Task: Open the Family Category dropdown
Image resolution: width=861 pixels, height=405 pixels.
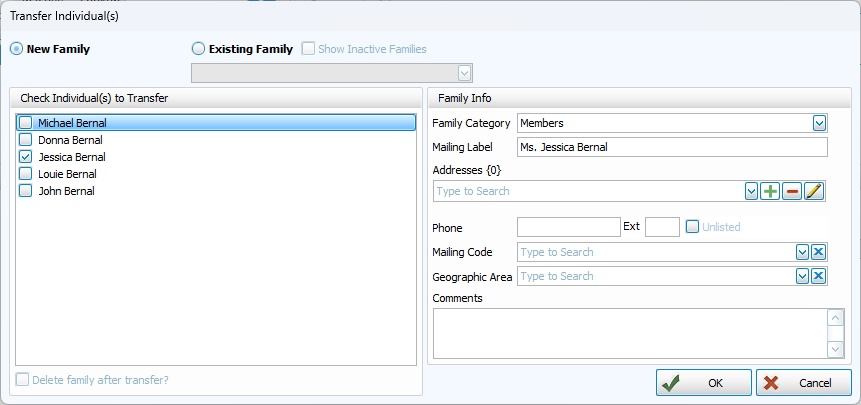Action: click(819, 123)
